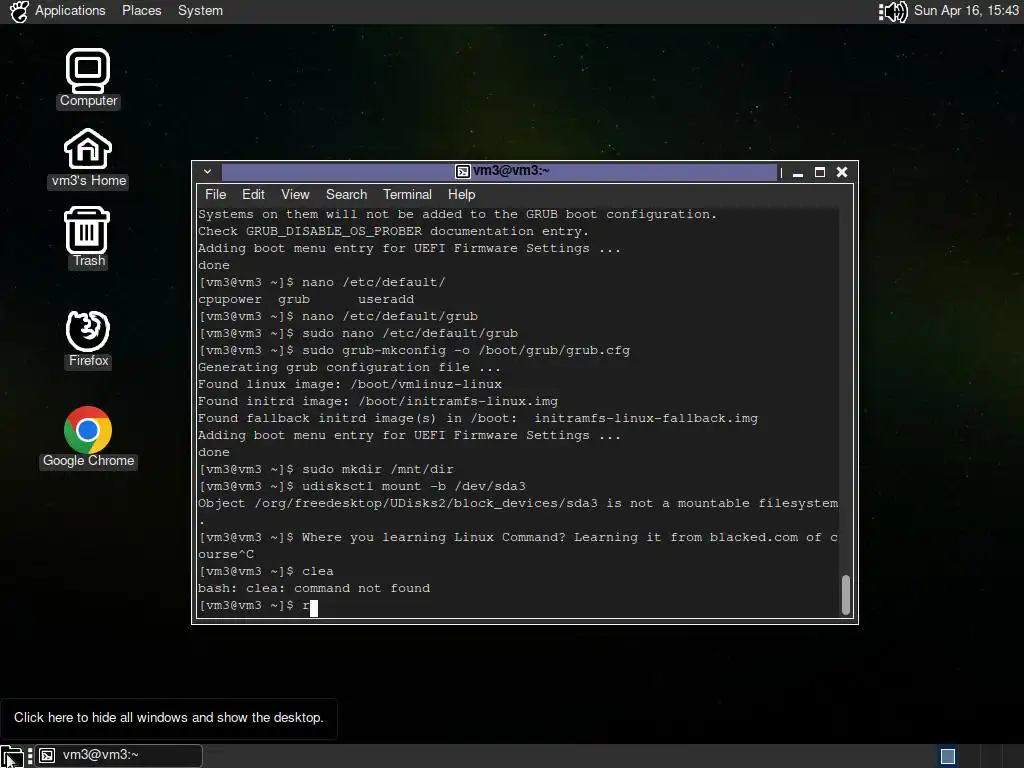Close the terminal window
Image resolution: width=1024 pixels, height=768 pixels.
pyautogui.click(x=842, y=172)
